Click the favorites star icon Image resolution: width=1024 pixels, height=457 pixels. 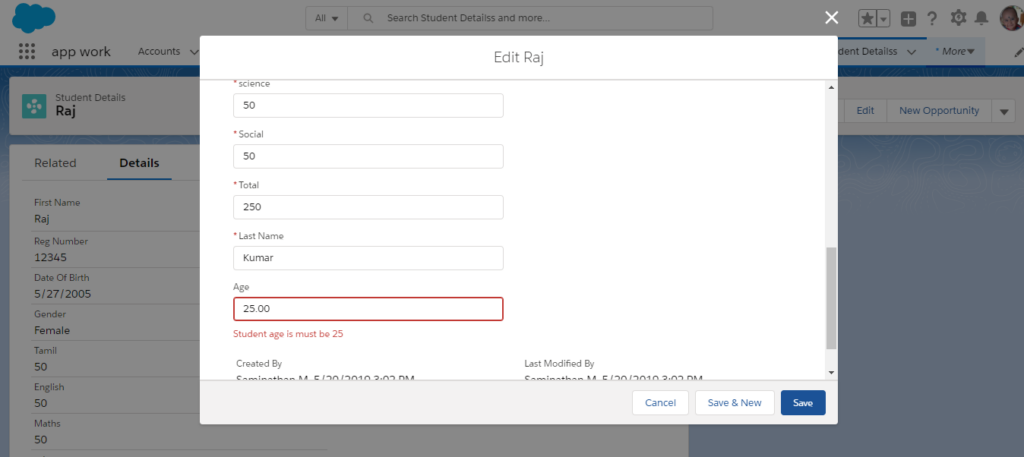[x=867, y=19]
